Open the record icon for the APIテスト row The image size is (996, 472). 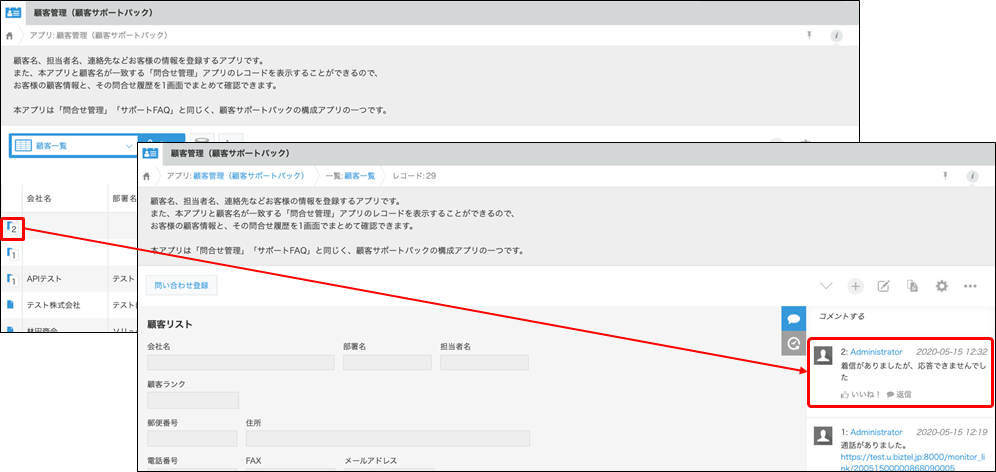coord(11,279)
